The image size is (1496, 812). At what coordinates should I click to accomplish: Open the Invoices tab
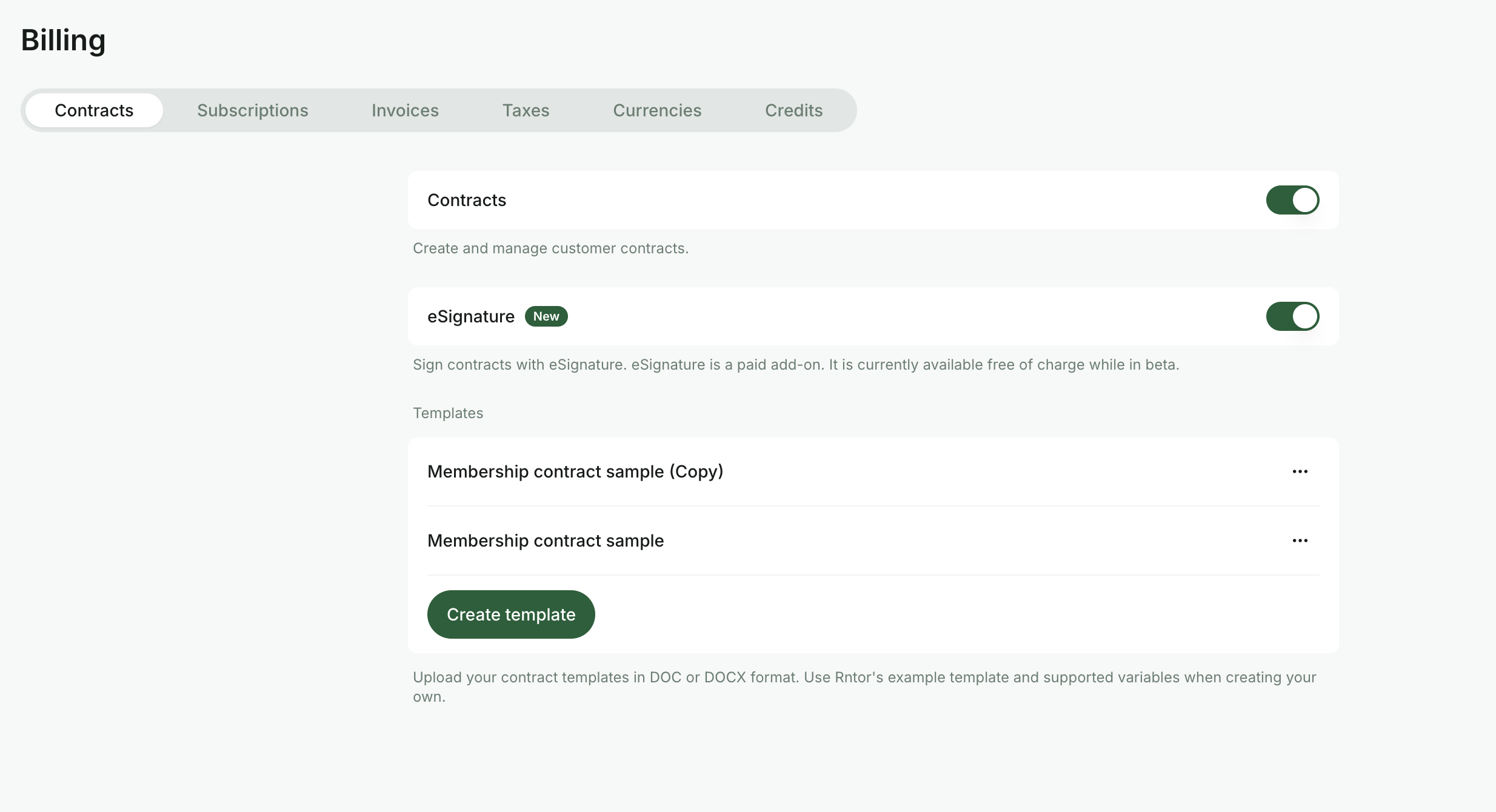tap(405, 110)
